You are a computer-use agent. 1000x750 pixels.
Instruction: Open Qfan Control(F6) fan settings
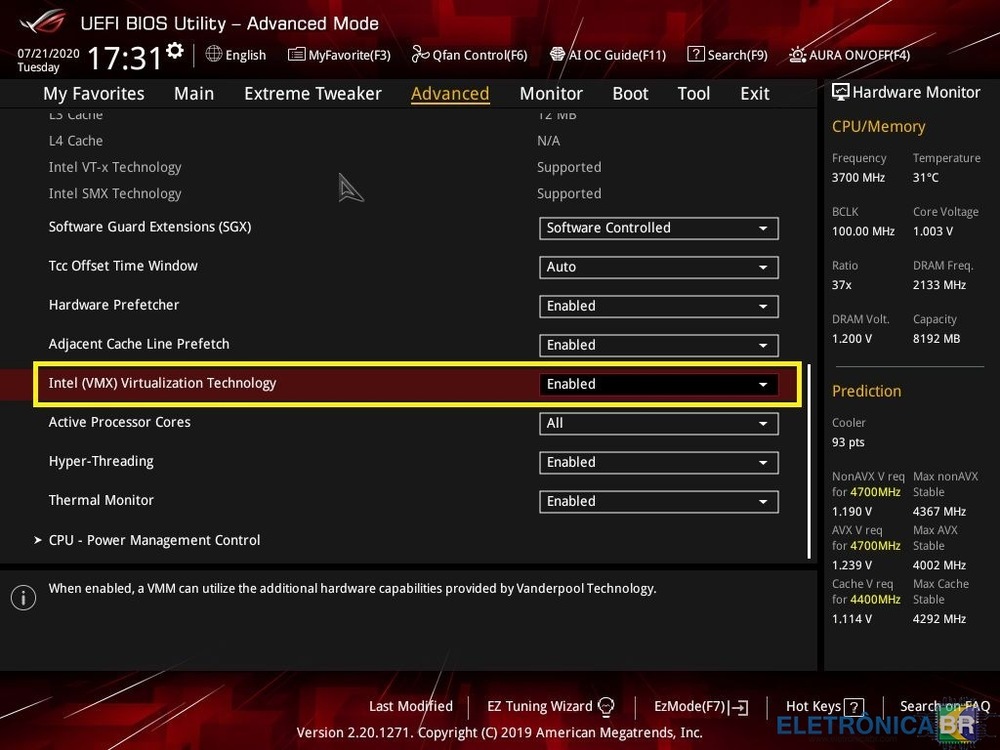pos(469,55)
